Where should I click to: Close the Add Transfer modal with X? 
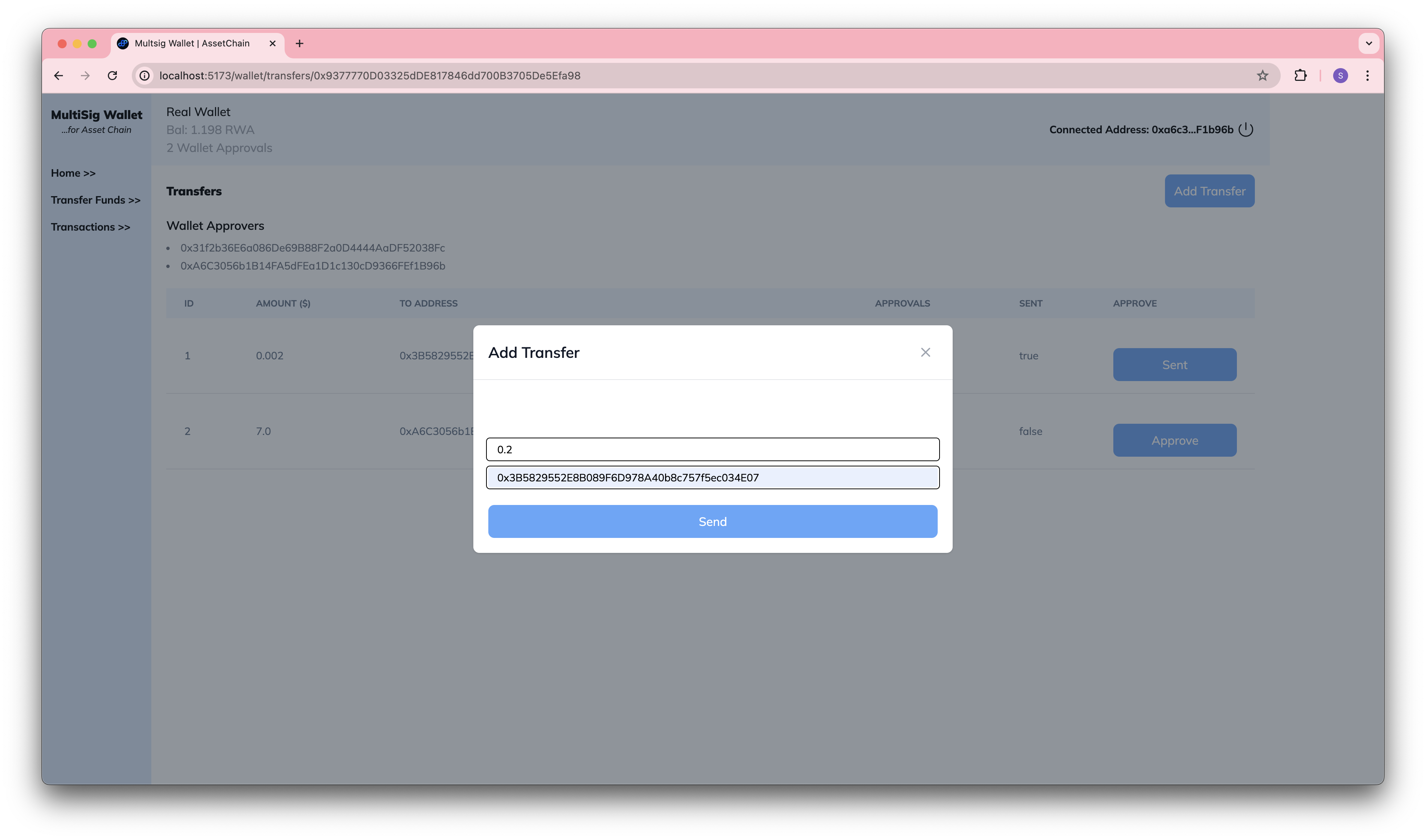pyautogui.click(x=925, y=352)
